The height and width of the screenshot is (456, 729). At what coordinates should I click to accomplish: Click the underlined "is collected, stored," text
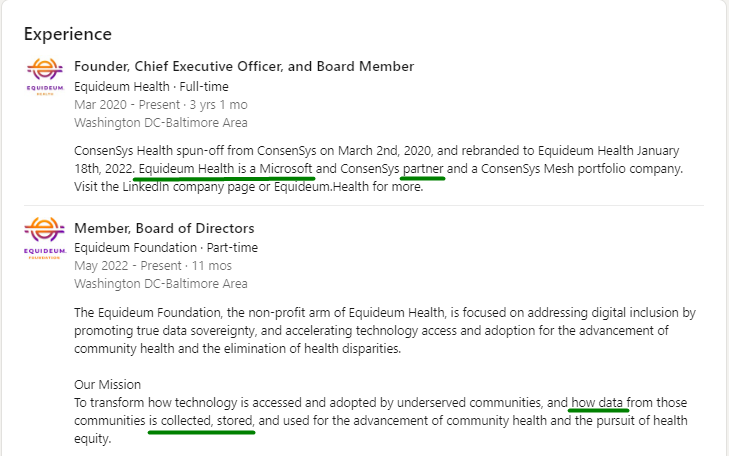coord(201,421)
